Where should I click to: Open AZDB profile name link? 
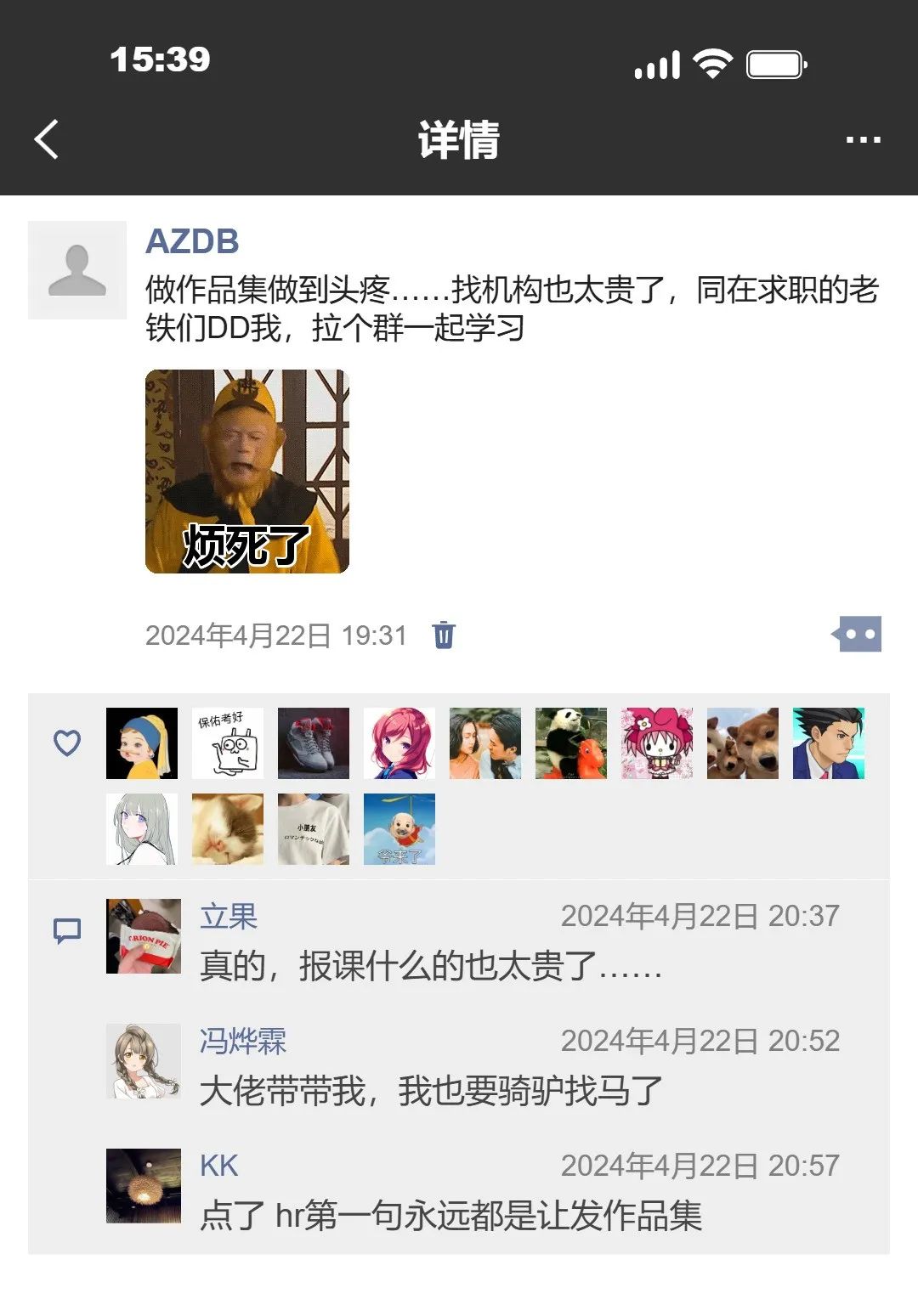pyautogui.click(x=192, y=241)
